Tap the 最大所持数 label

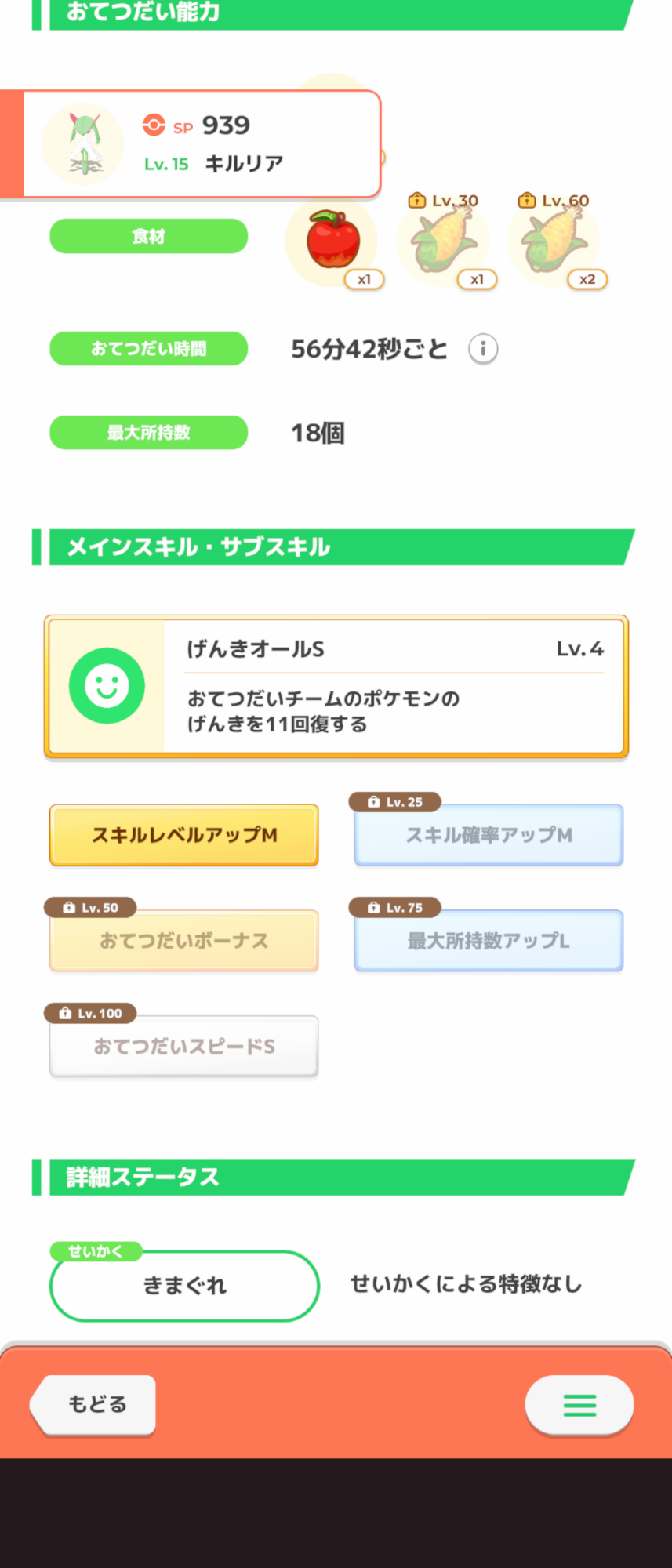click(x=149, y=432)
